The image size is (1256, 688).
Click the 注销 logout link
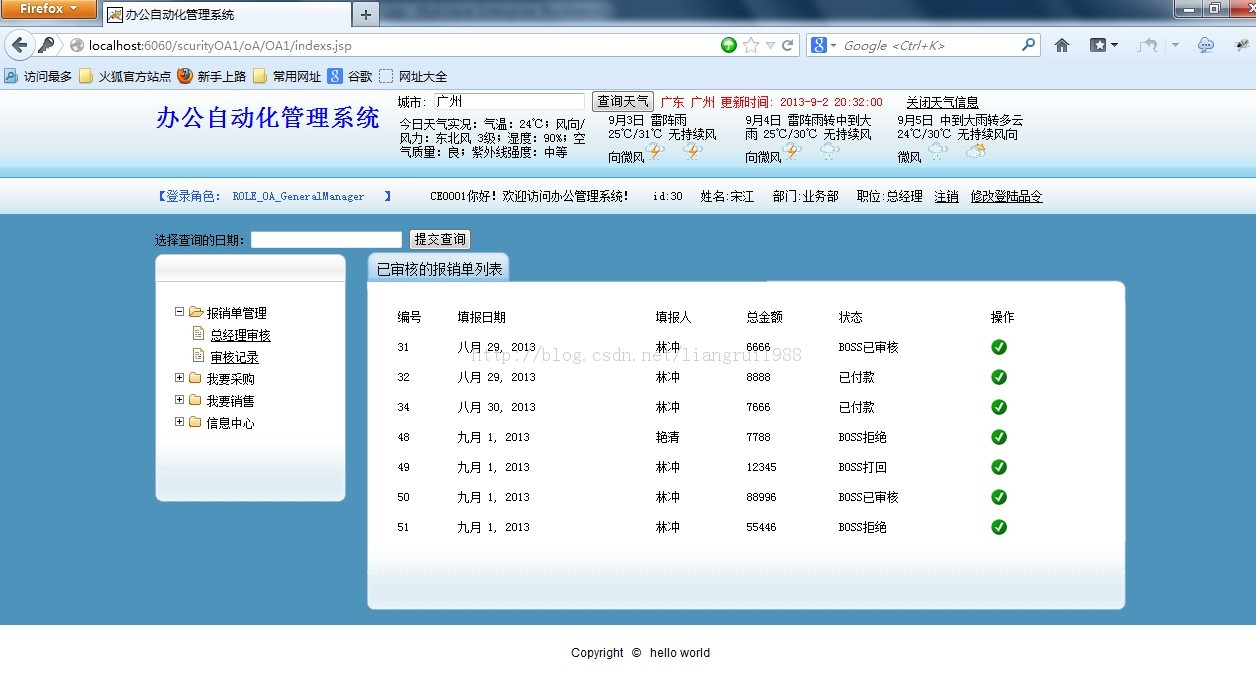(x=946, y=196)
